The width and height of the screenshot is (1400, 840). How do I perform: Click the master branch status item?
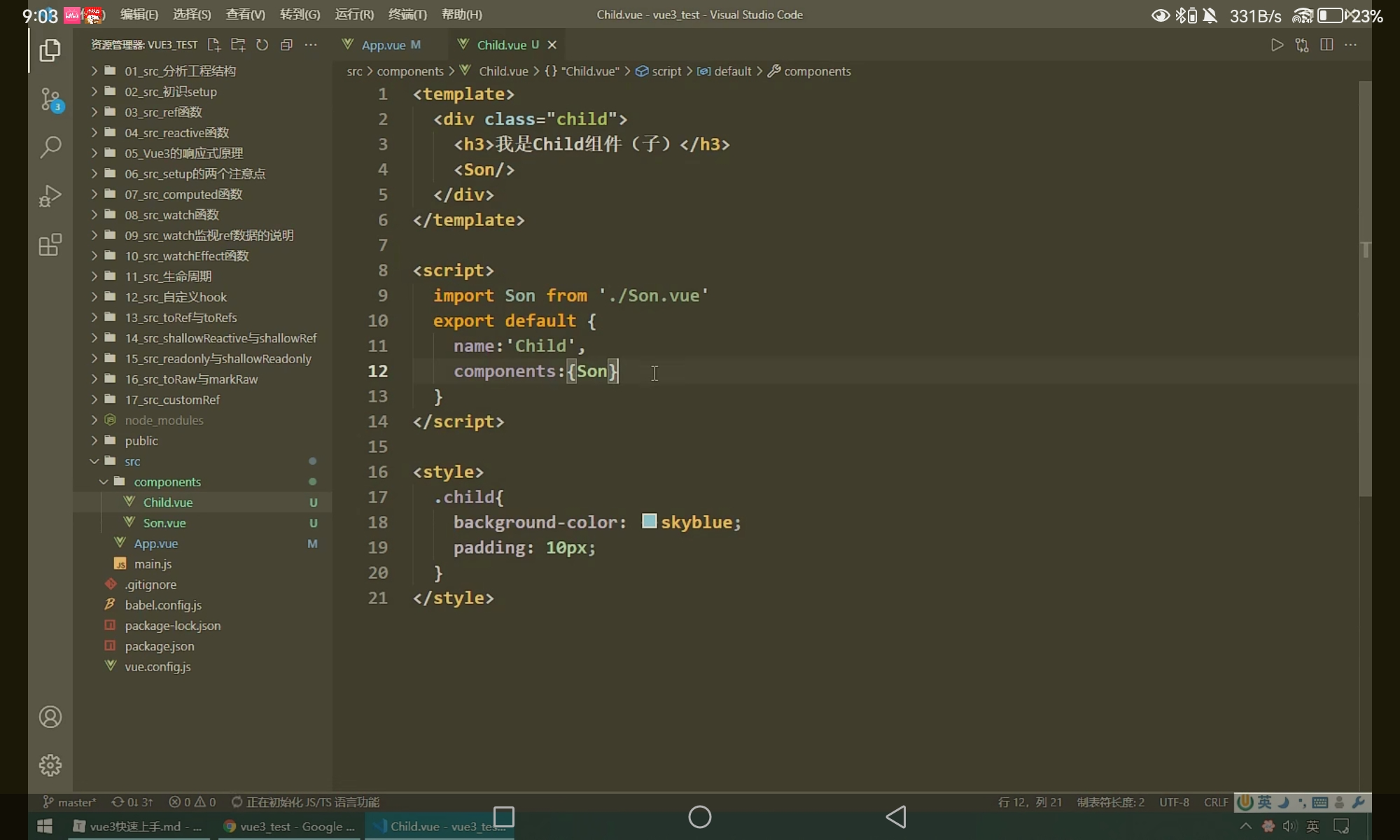click(x=70, y=802)
